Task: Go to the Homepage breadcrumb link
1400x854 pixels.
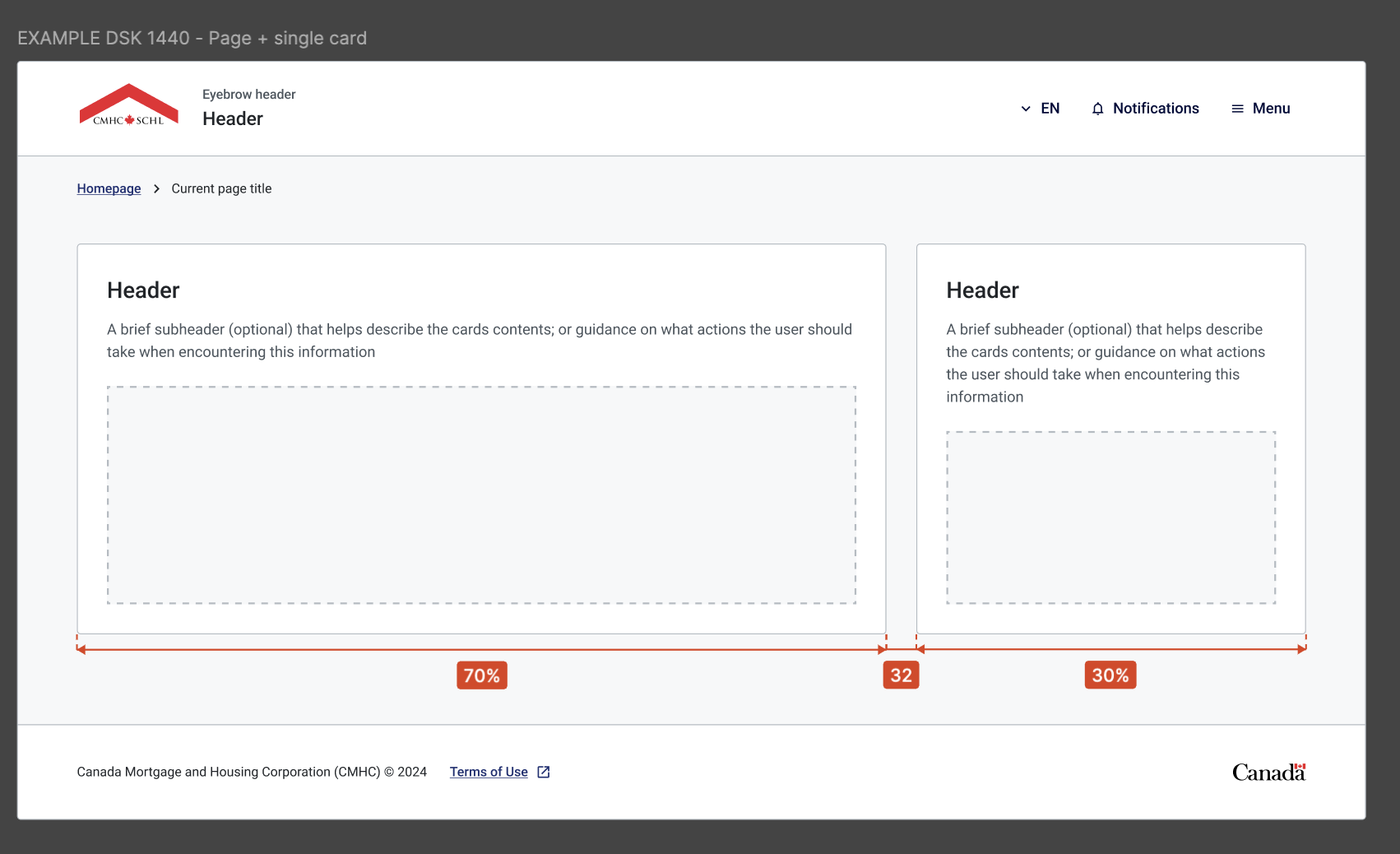Action: click(109, 188)
